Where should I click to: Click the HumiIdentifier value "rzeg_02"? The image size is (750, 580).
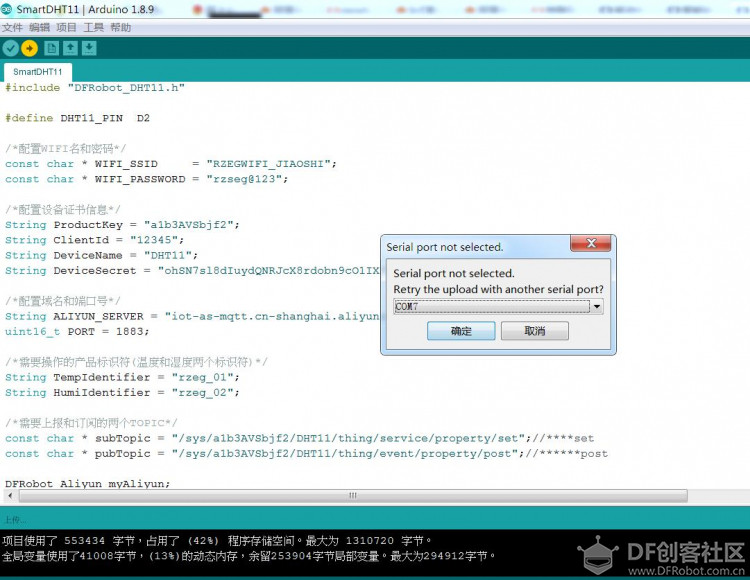click(202, 393)
